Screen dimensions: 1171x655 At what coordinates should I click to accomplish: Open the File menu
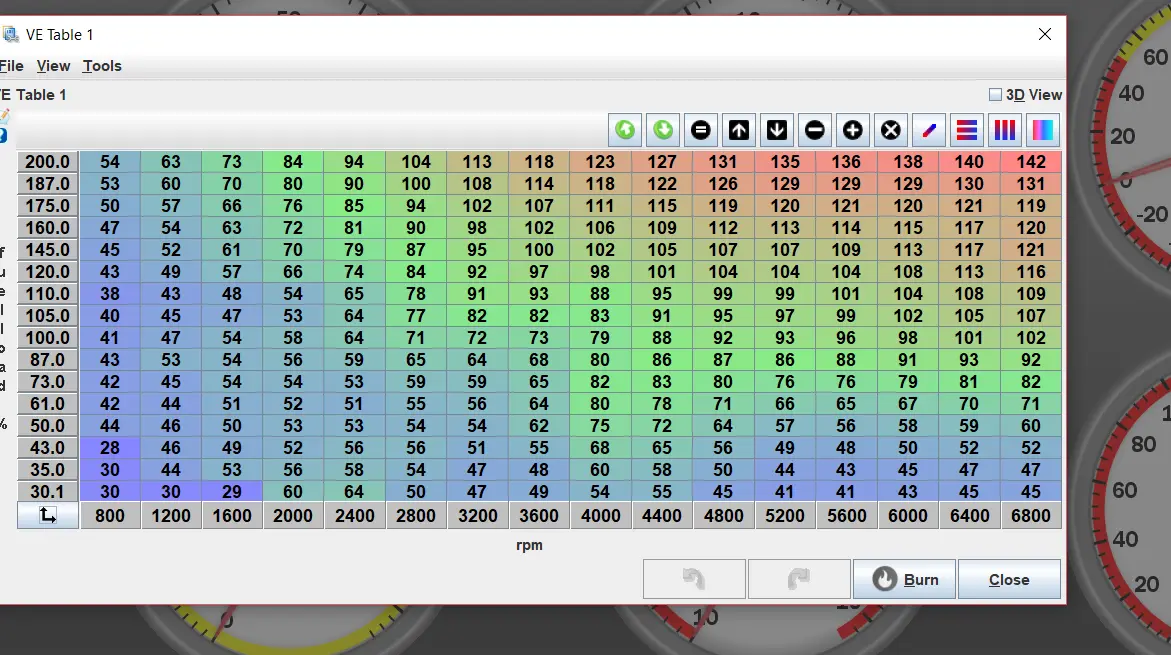click(11, 66)
